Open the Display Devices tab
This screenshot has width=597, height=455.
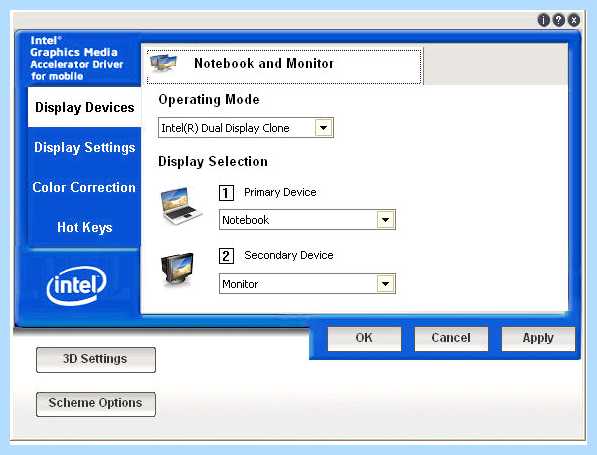85,107
